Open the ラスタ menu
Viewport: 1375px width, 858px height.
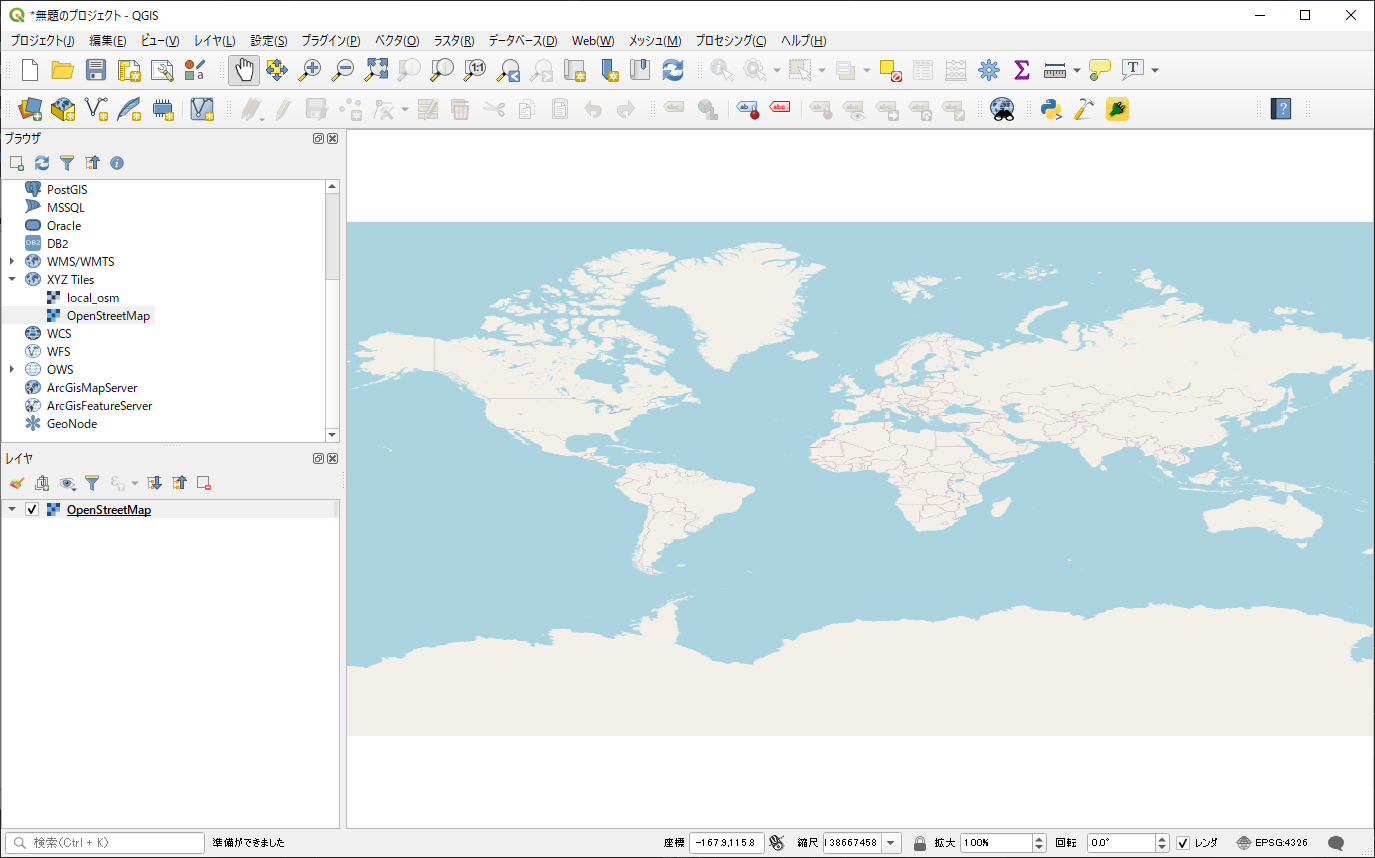pos(454,41)
